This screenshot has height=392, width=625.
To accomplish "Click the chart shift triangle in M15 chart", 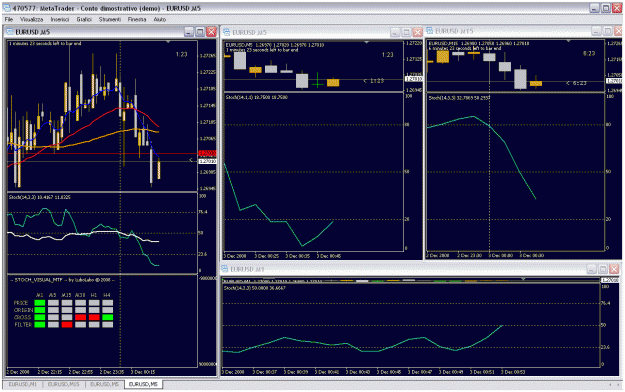I will click(x=569, y=41).
